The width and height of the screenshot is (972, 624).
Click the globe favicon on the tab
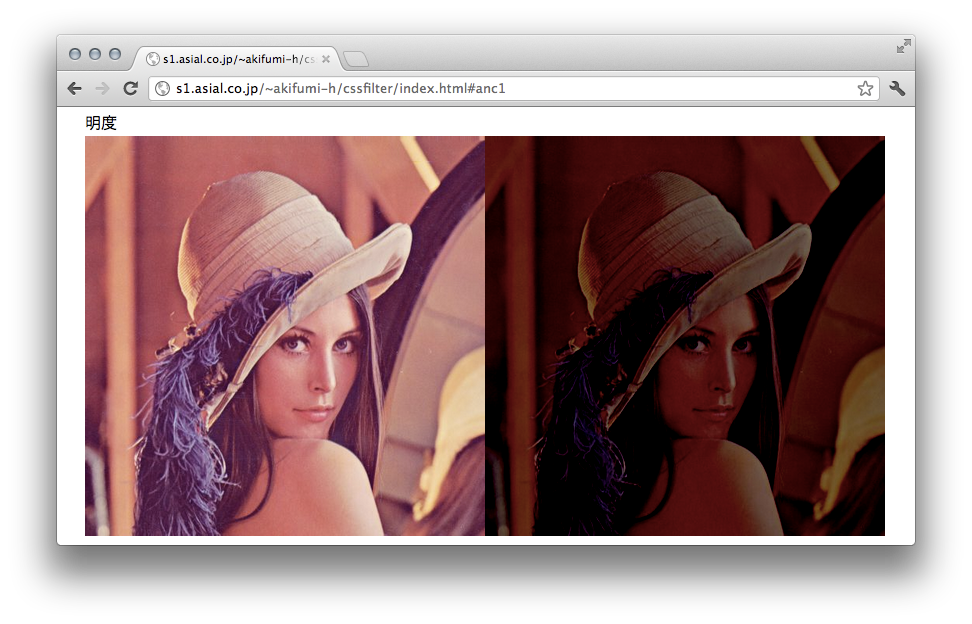pos(153,59)
